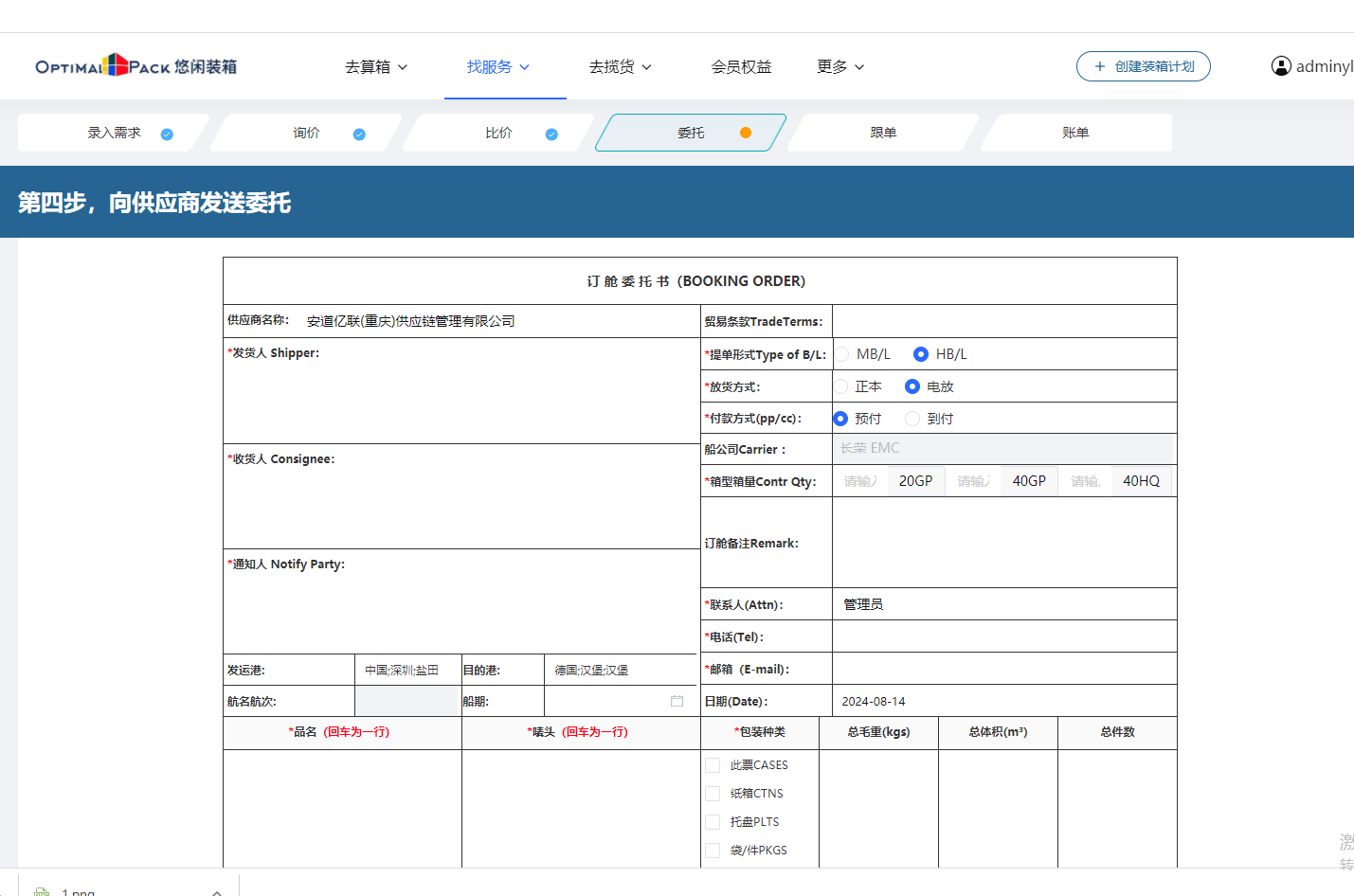Check the 托盘PLTS package type

(713, 822)
